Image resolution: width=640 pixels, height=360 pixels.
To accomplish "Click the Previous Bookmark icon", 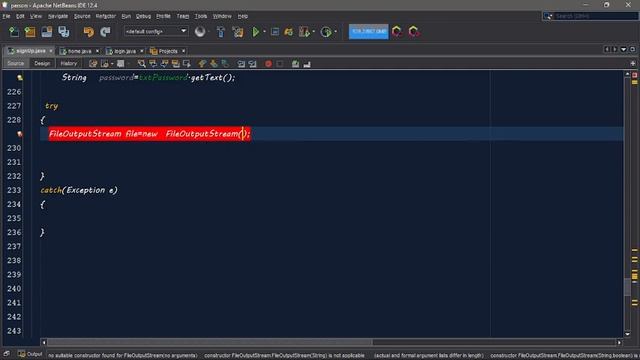I will click(x=202, y=64).
